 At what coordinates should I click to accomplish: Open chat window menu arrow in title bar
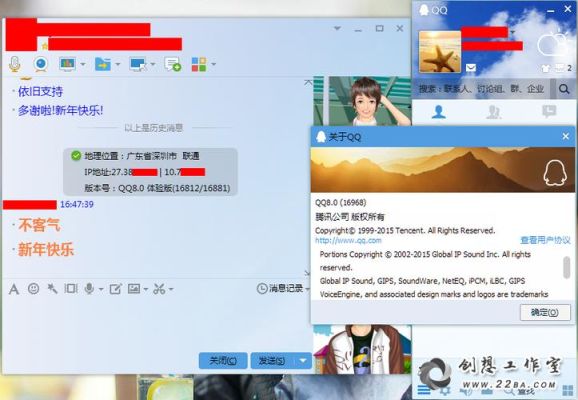point(337,28)
